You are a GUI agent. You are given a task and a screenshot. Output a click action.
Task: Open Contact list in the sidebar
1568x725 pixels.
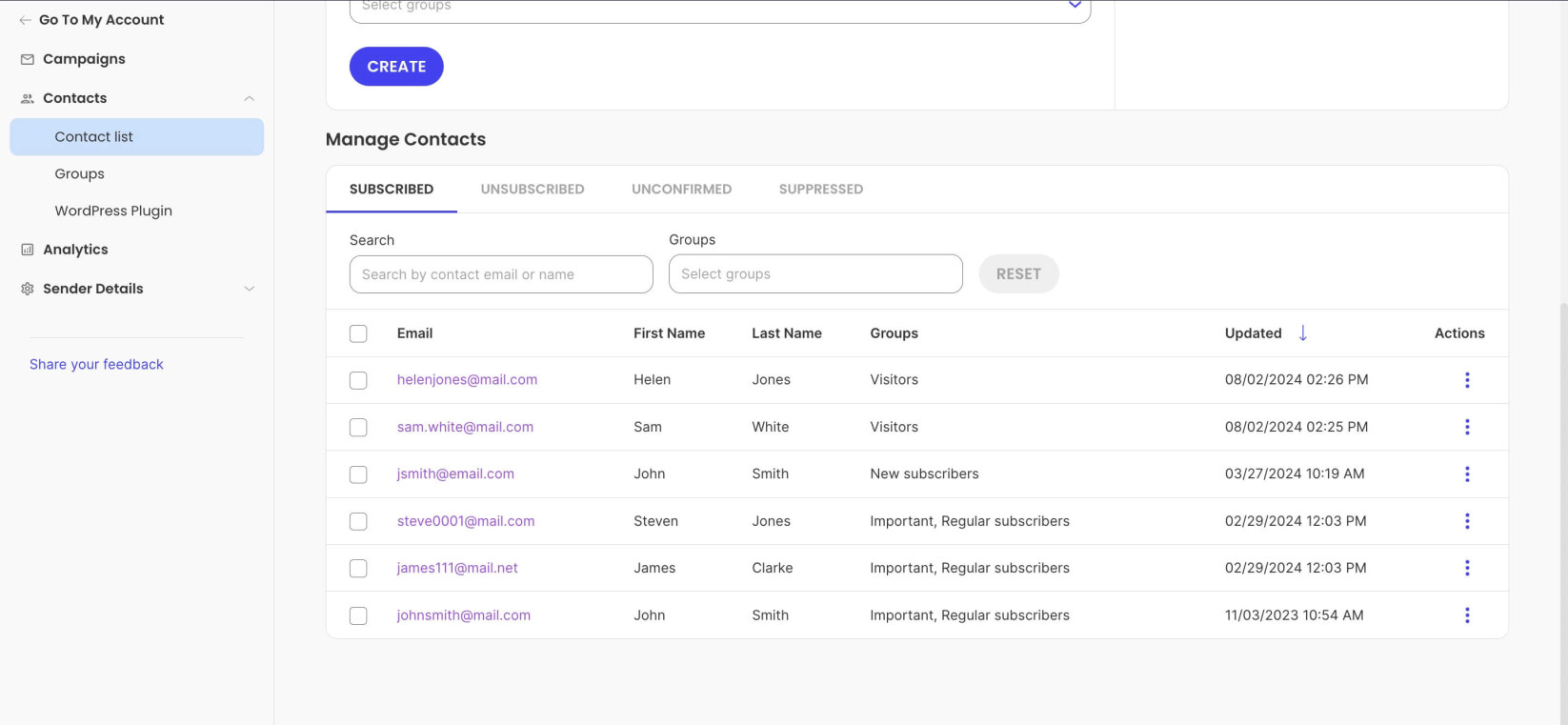(137, 137)
